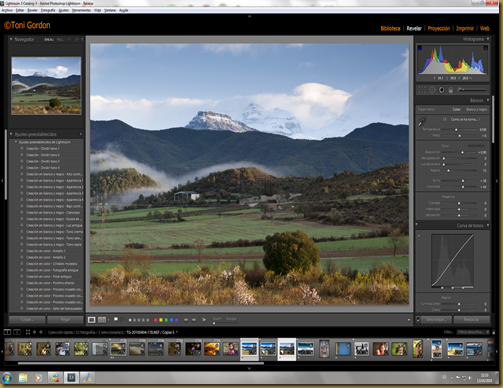Open the Archivo menu
This screenshot has height=388, width=503.
pos(7,10)
